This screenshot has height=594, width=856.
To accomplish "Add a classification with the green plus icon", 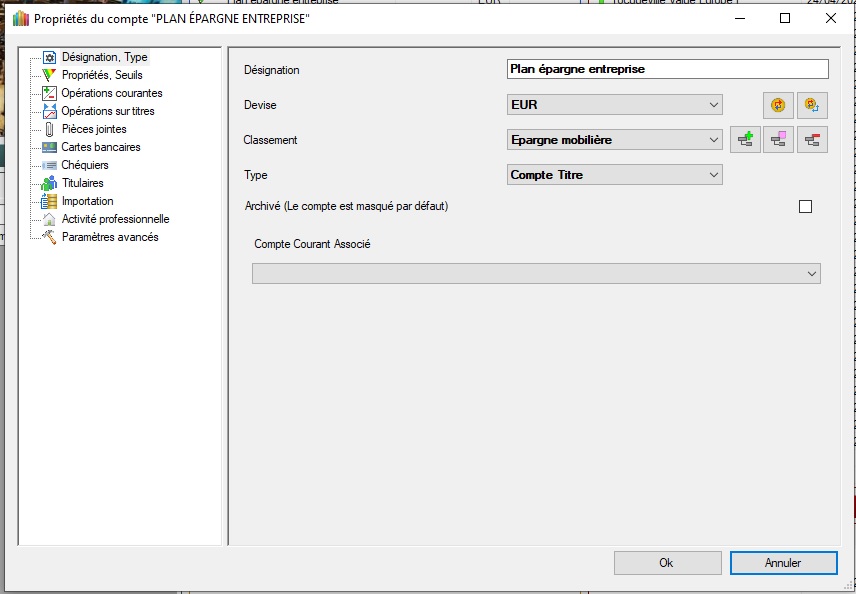I will click(x=745, y=140).
